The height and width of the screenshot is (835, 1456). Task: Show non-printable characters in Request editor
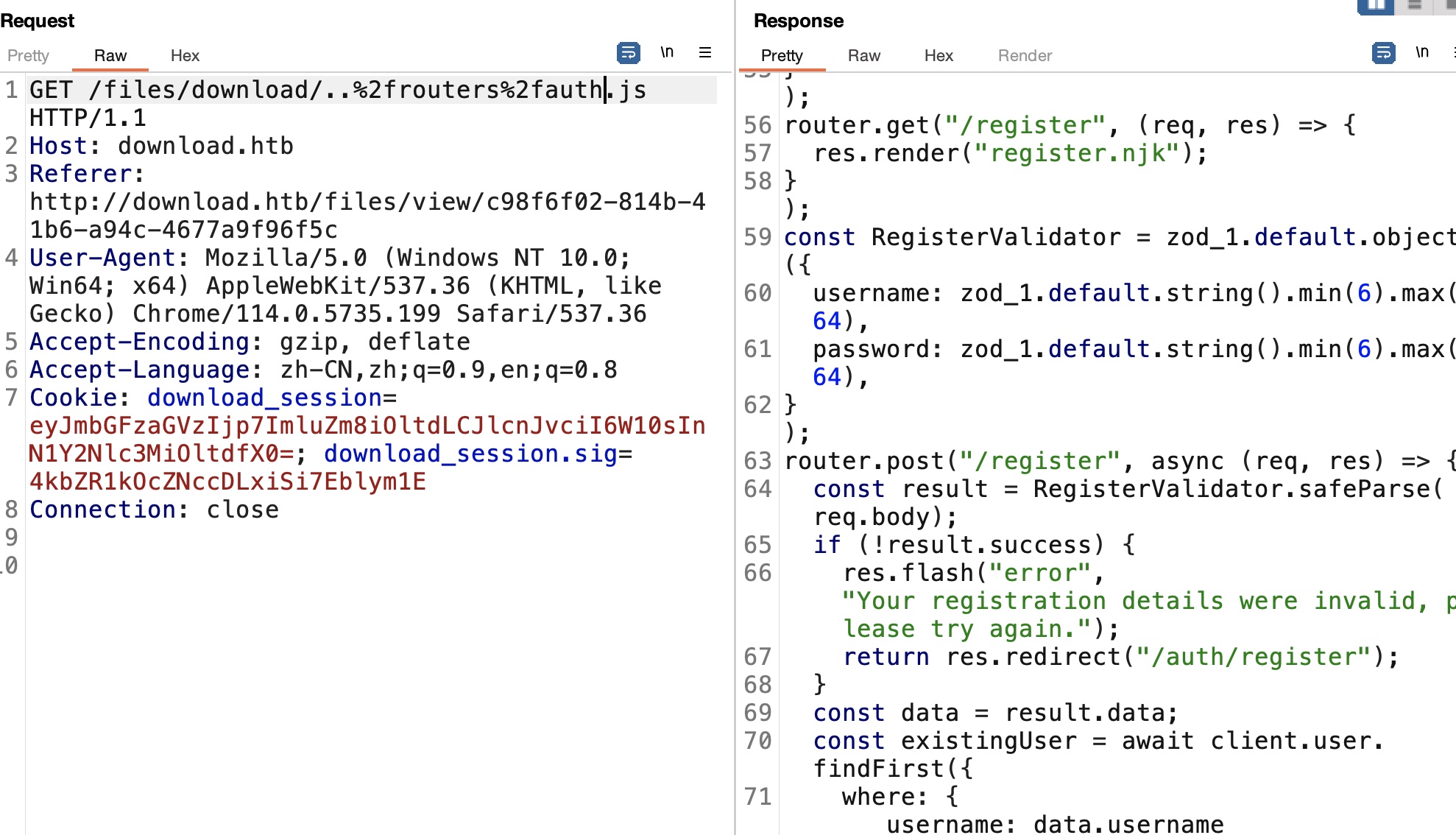click(667, 53)
